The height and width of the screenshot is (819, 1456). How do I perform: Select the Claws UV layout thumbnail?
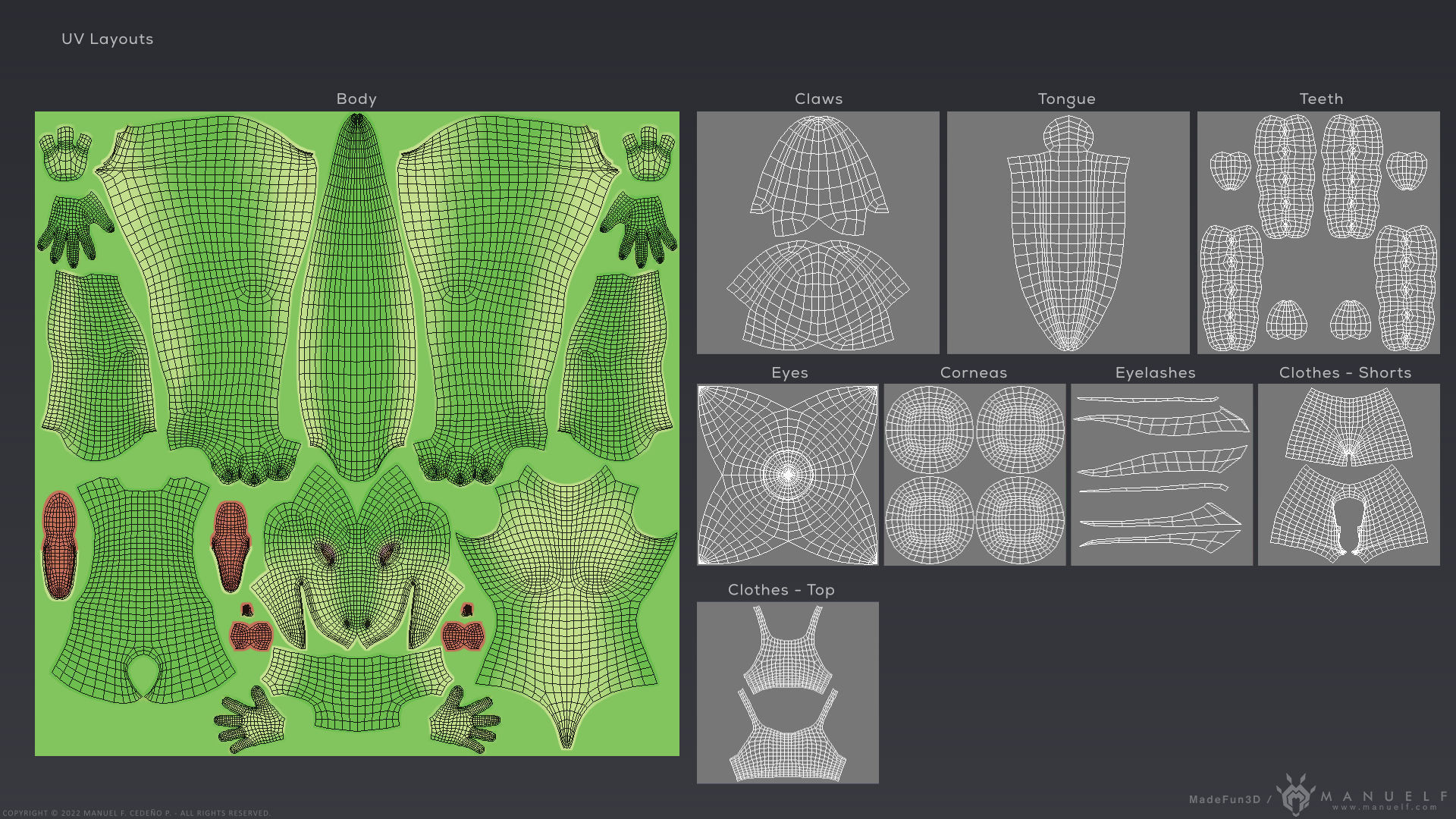817,232
